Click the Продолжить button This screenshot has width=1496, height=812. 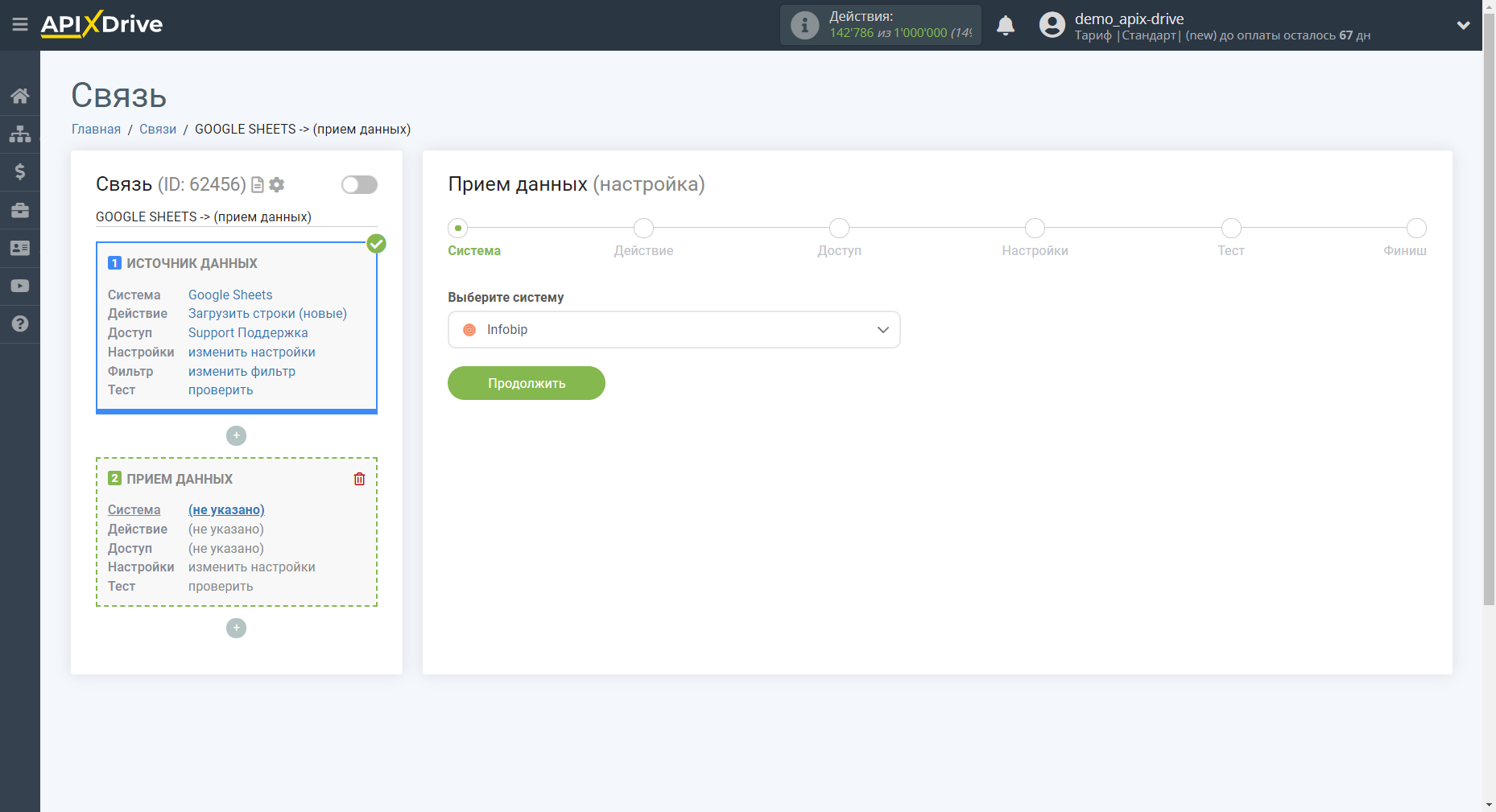coord(527,383)
